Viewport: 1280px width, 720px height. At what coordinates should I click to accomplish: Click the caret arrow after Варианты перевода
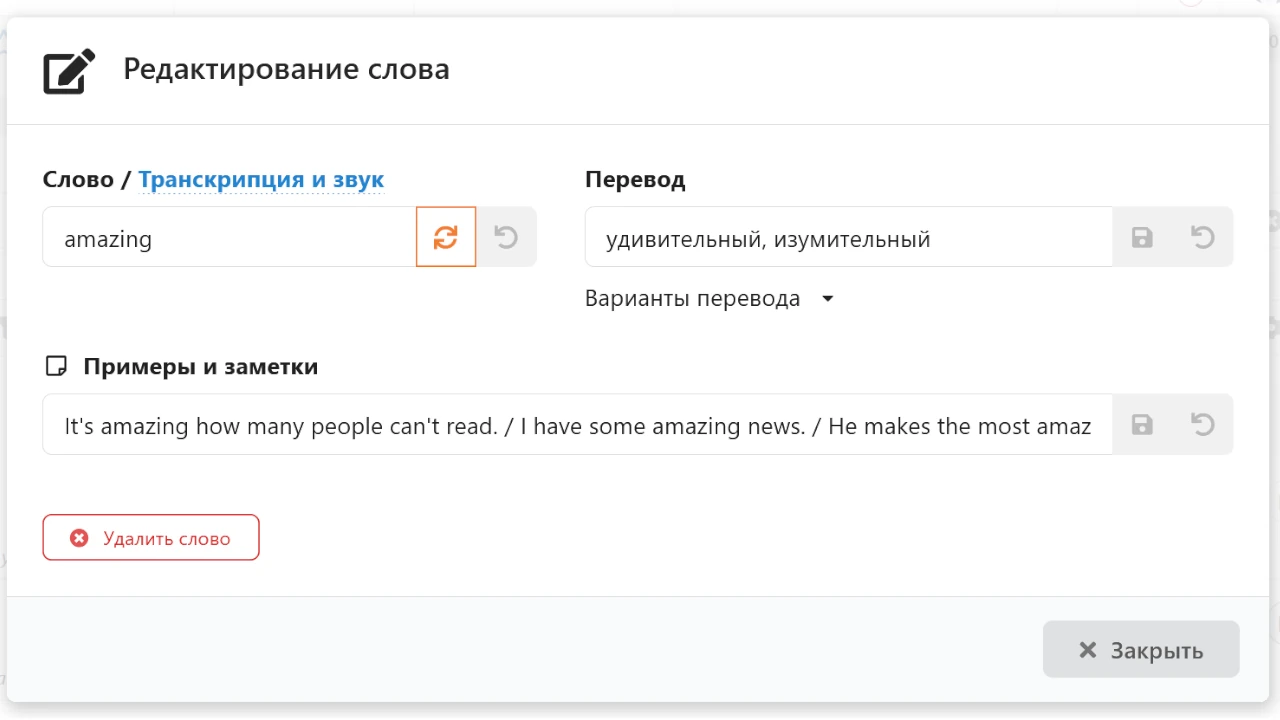point(827,299)
